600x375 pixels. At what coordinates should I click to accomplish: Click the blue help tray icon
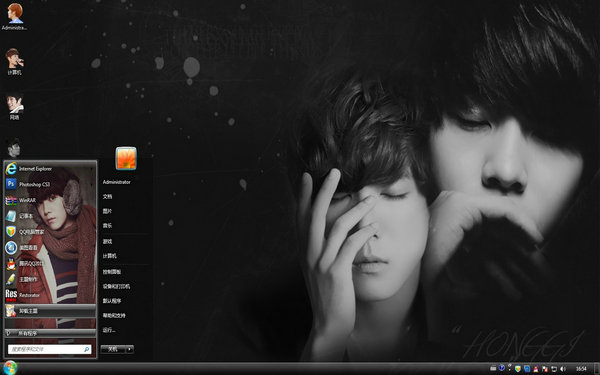(x=502, y=368)
